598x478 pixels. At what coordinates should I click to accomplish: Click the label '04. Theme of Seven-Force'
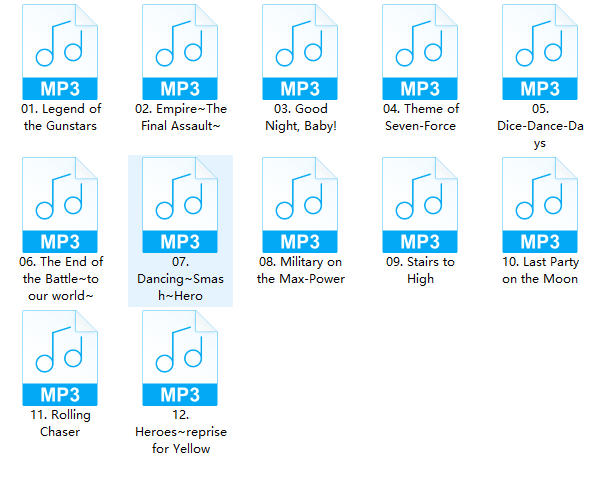[x=421, y=117]
